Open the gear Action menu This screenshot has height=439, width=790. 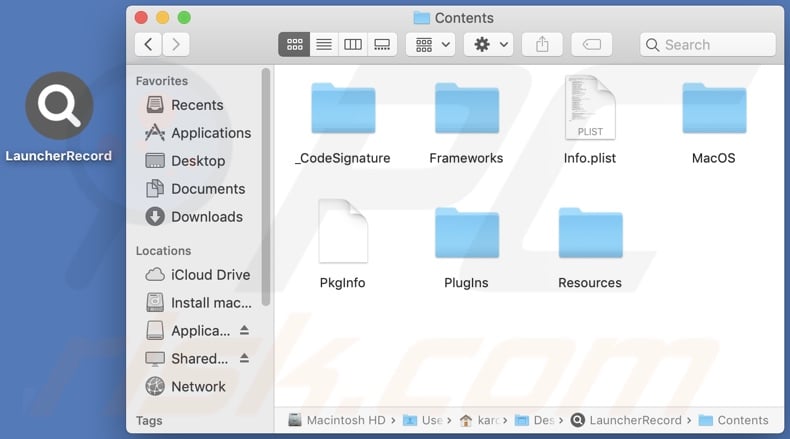(x=489, y=44)
